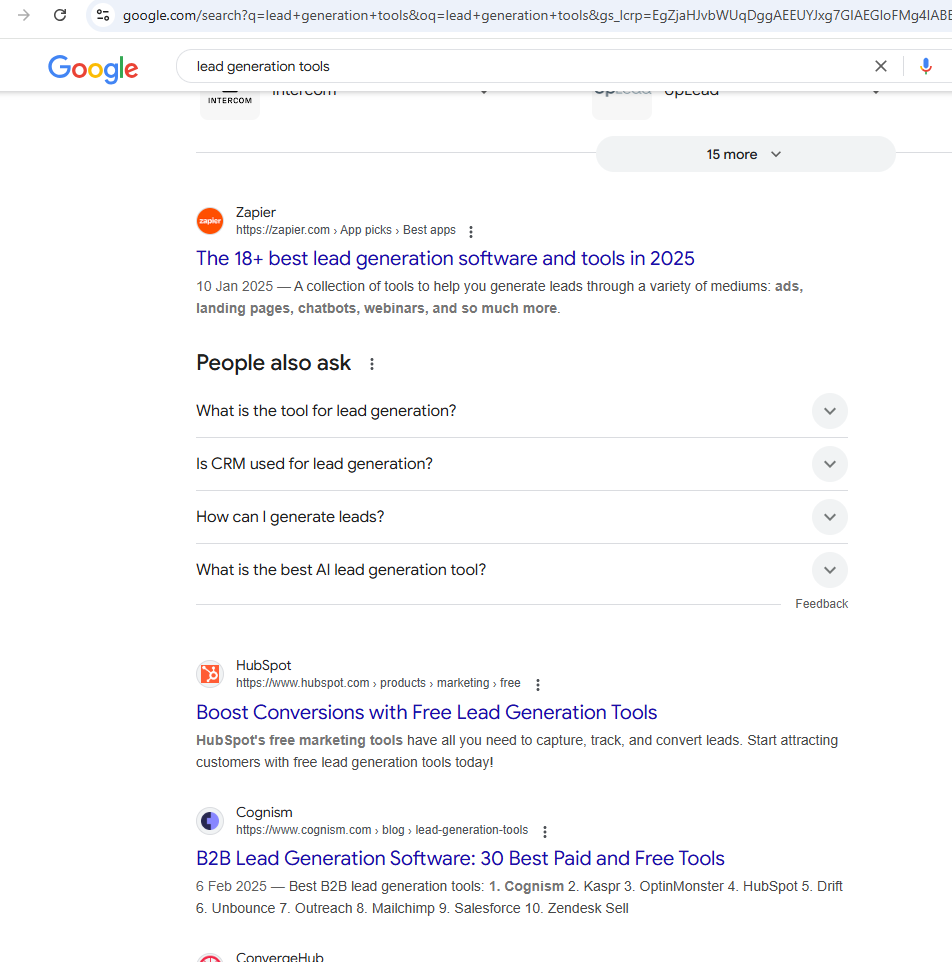
Task: Clear the search box with X icon
Action: tap(881, 66)
